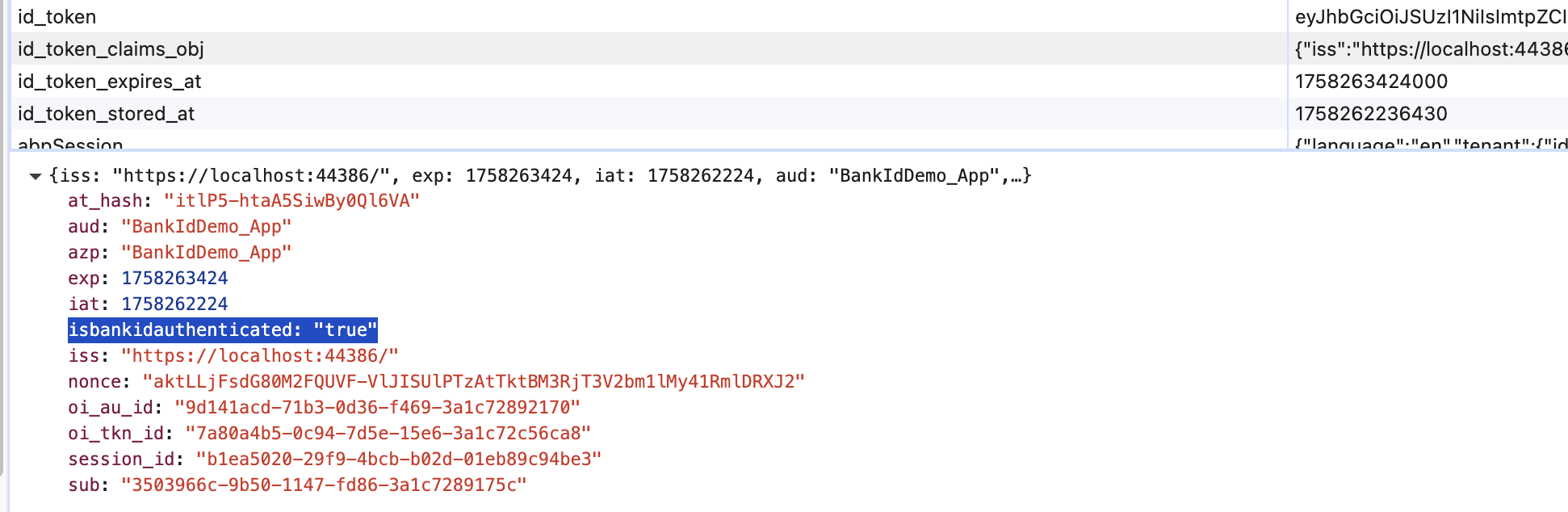Select the id_token key row
The height and width of the screenshot is (512, 1568).
pos(57,17)
